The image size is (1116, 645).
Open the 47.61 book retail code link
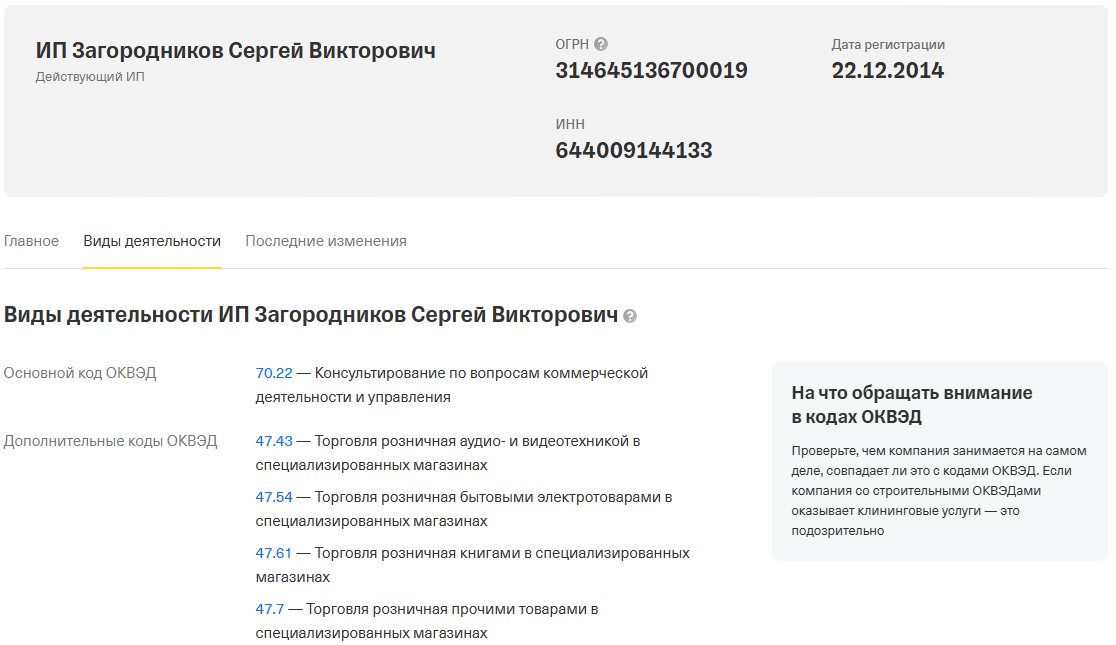coord(274,553)
